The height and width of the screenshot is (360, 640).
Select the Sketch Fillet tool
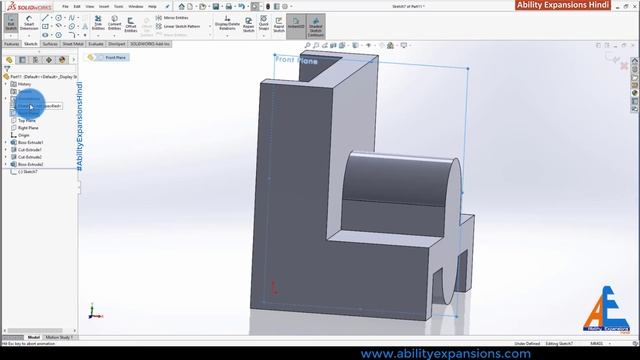[x=71, y=35]
